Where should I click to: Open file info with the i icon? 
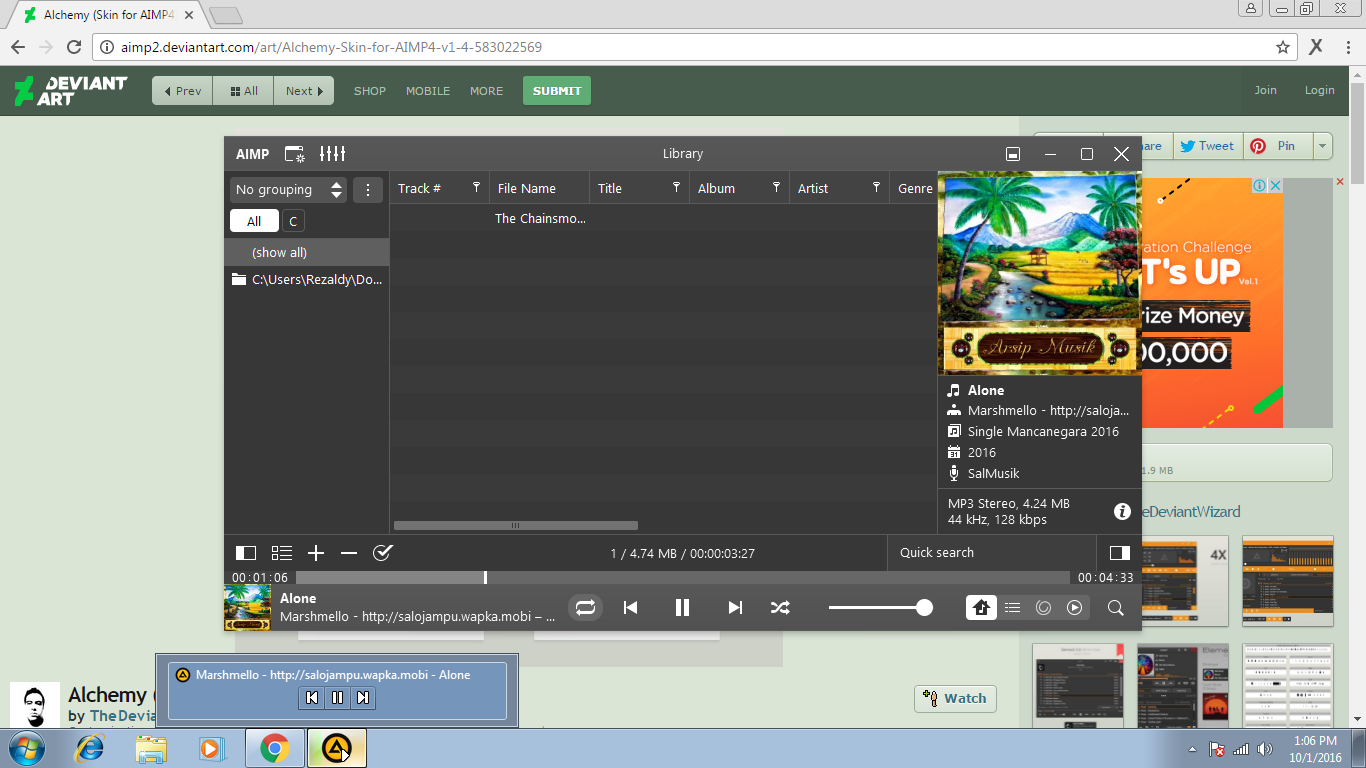(x=1122, y=512)
